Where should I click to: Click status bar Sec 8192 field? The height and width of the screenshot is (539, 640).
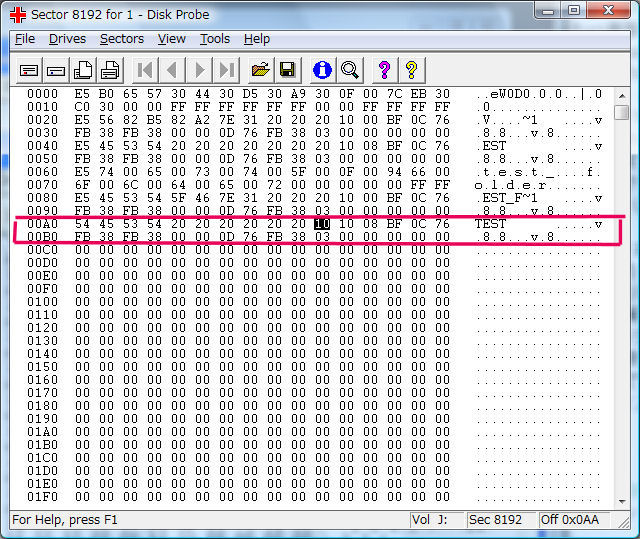point(501,520)
